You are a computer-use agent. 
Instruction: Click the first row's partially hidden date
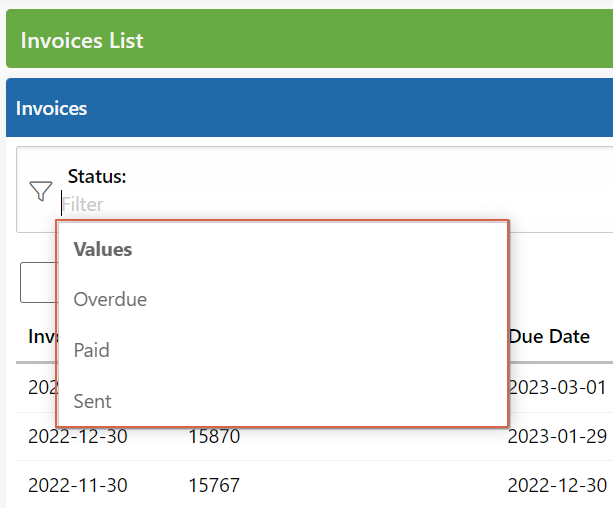(x=43, y=388)
